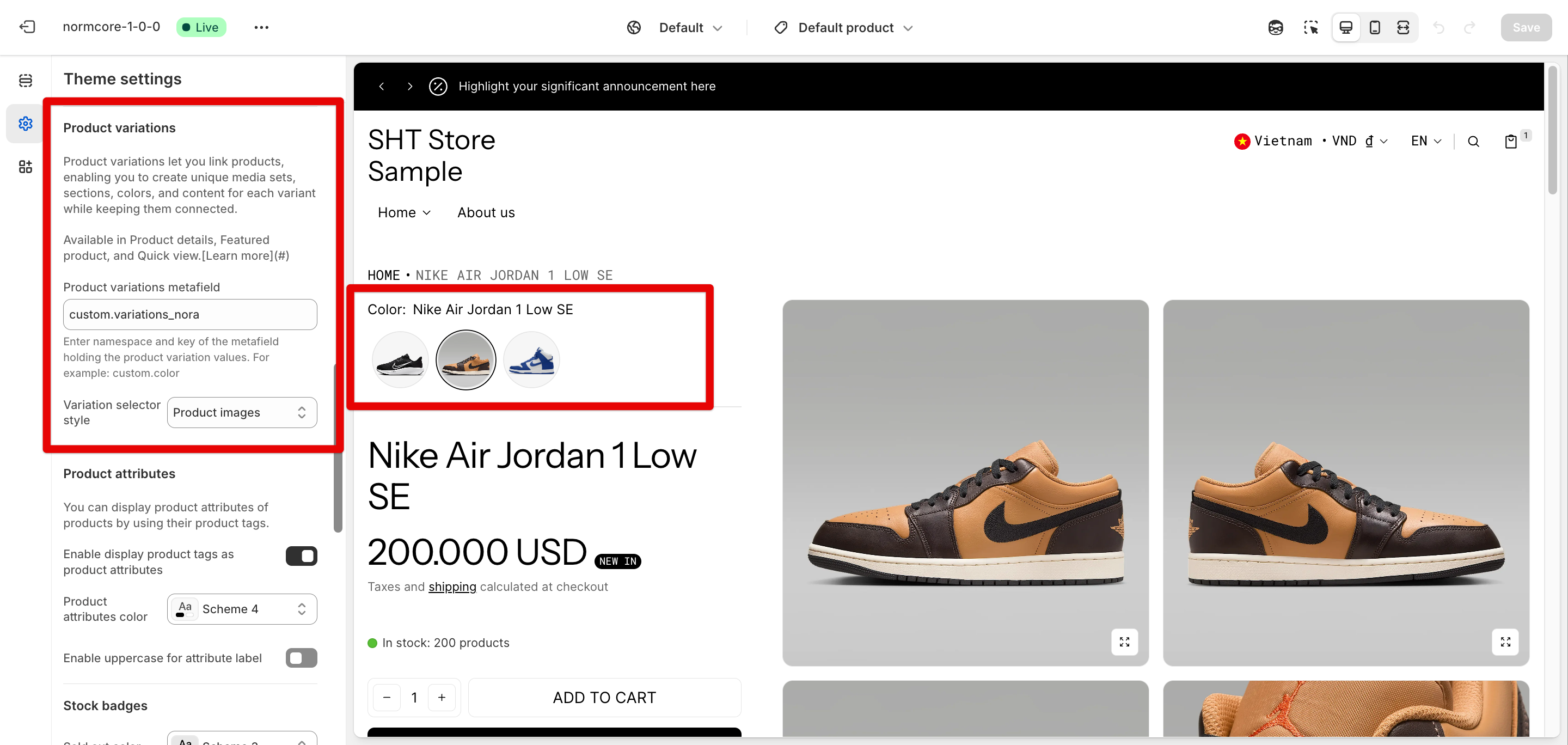Open the shopping cart icon
This screenshot has height=745, width=1568.
[x=1511, y=142]
